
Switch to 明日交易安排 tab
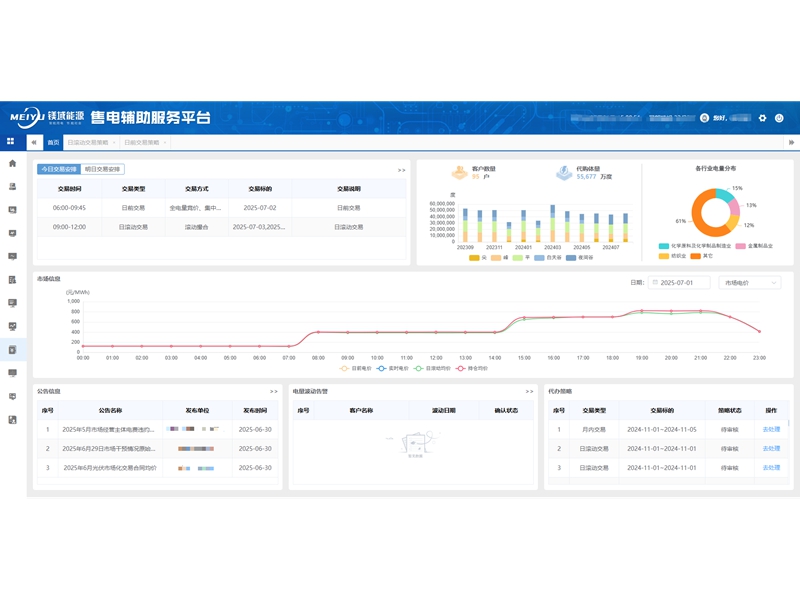point(102,170)
